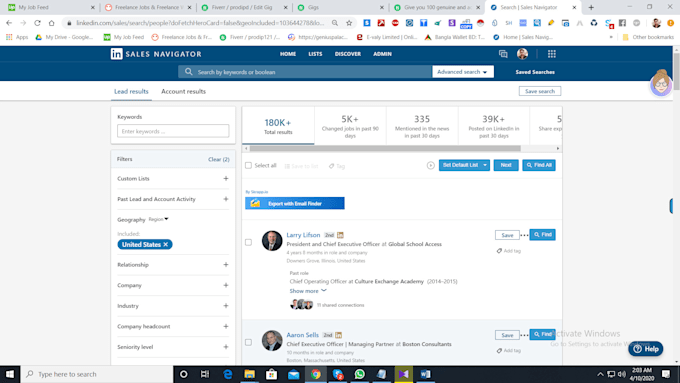Open the LinkedIn Sales Navigator logo
680x383 pixels.
click(156, 54)
